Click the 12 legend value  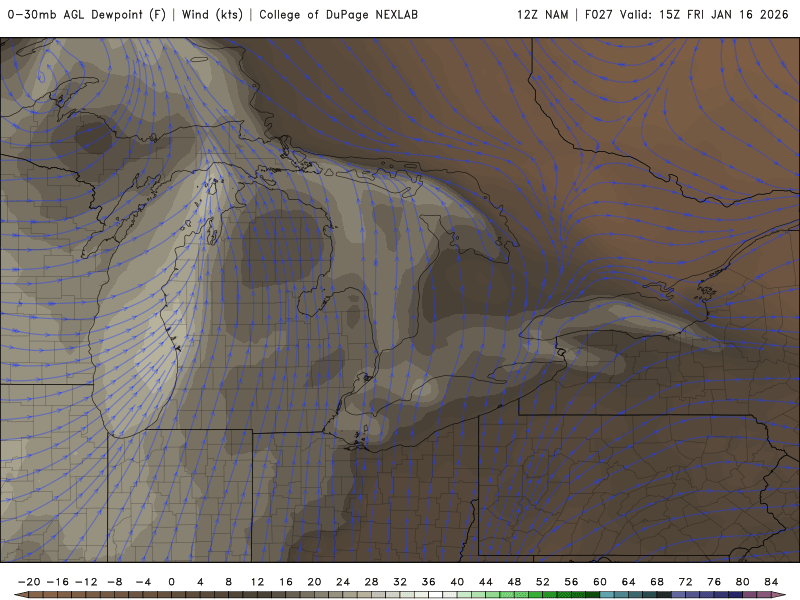tap(257, 582)
